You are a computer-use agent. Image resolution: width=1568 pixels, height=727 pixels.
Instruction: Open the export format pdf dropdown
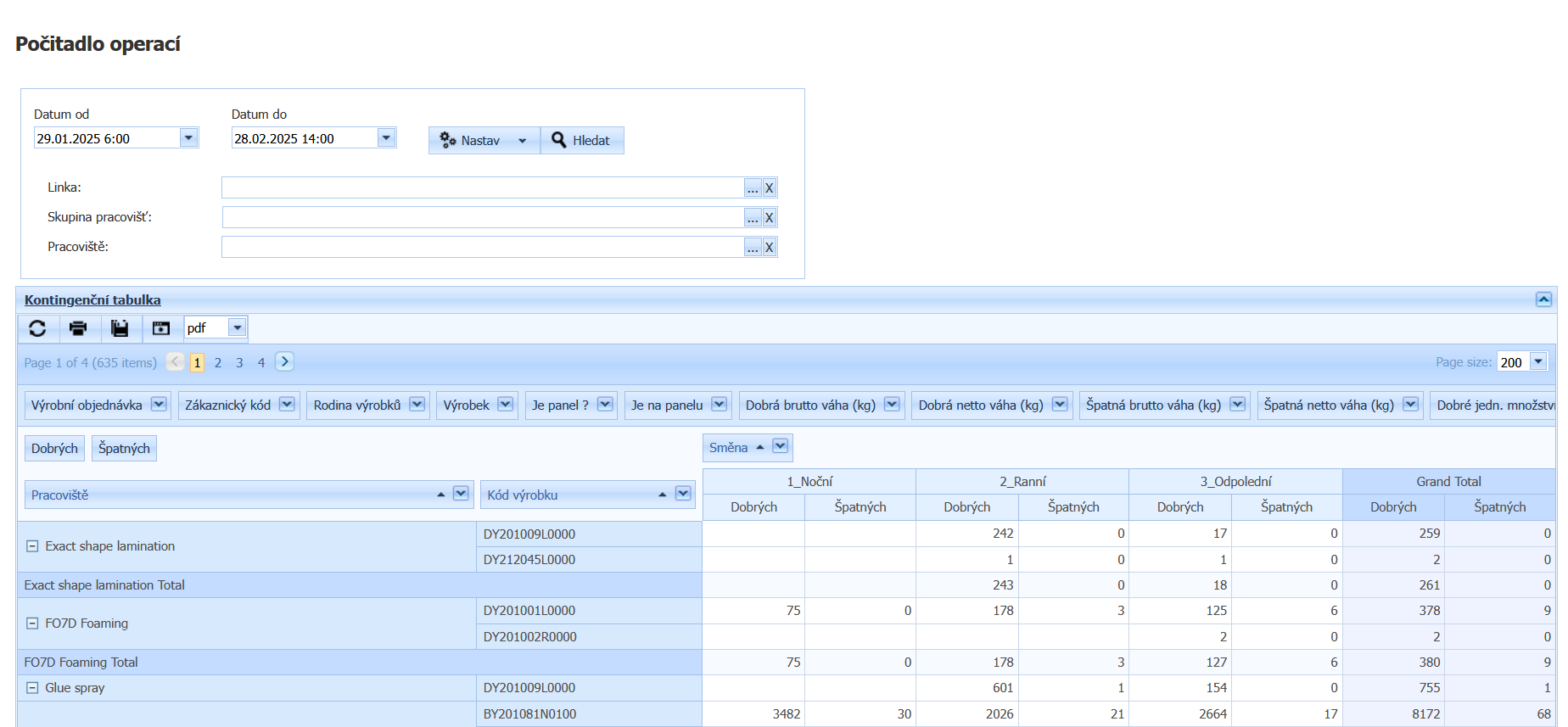238,328
